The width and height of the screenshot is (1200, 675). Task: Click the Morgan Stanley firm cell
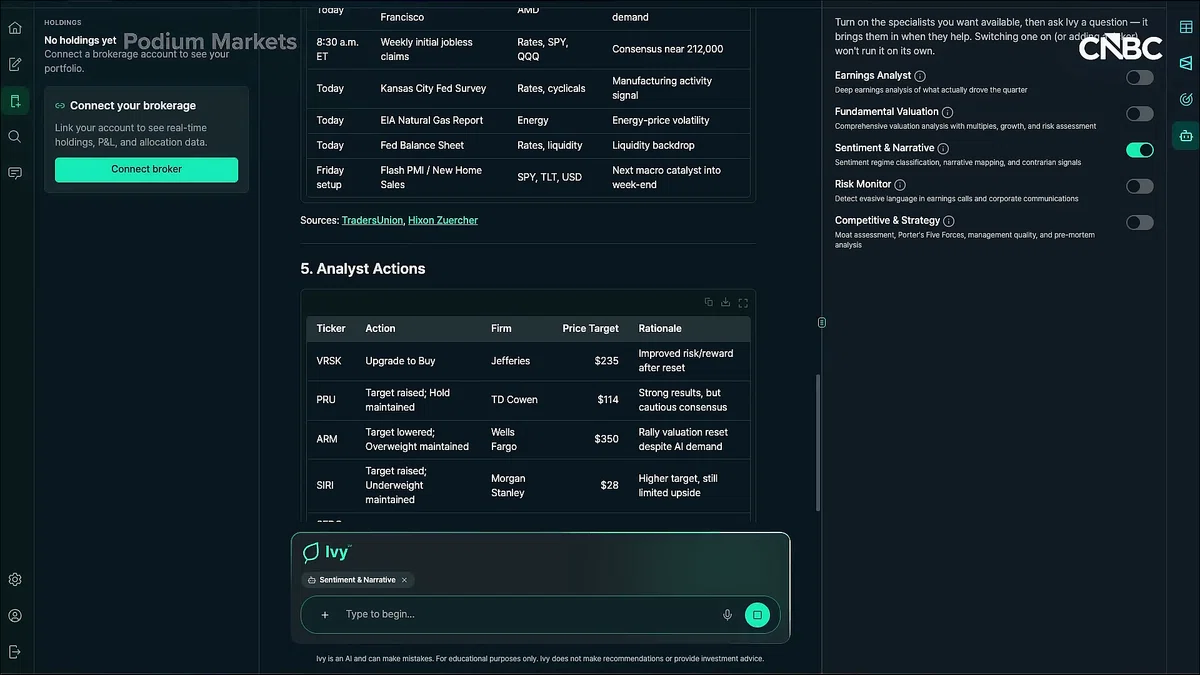[508, 485]
